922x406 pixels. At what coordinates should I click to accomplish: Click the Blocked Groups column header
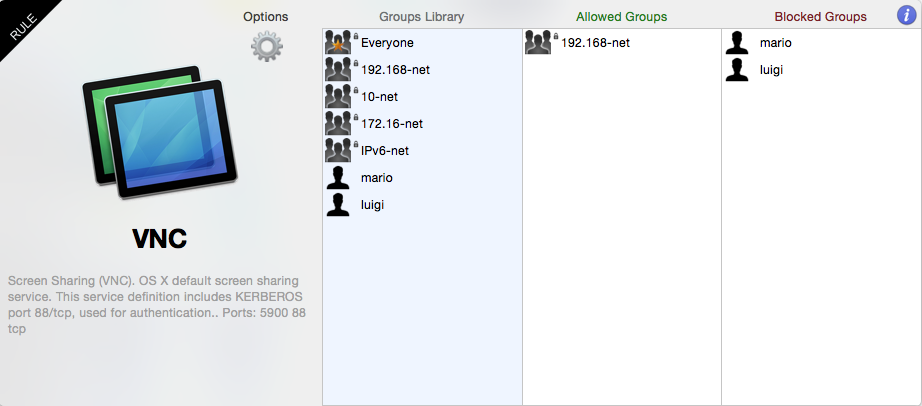[820, 17]
